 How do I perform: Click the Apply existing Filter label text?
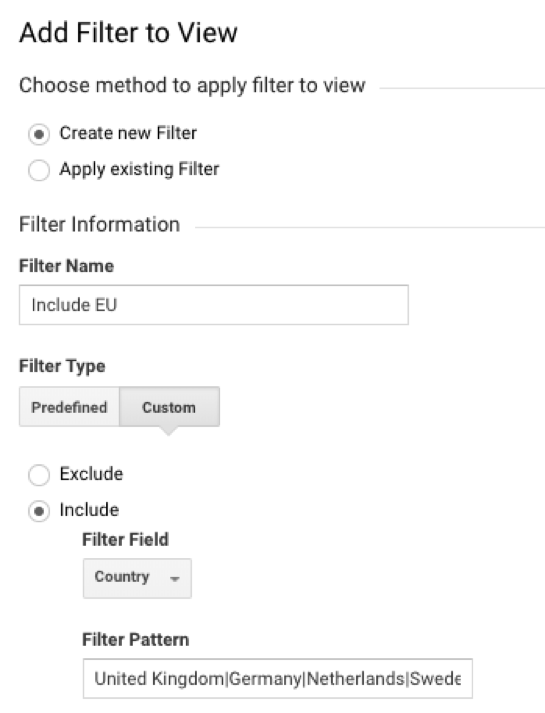click(139, 169)
